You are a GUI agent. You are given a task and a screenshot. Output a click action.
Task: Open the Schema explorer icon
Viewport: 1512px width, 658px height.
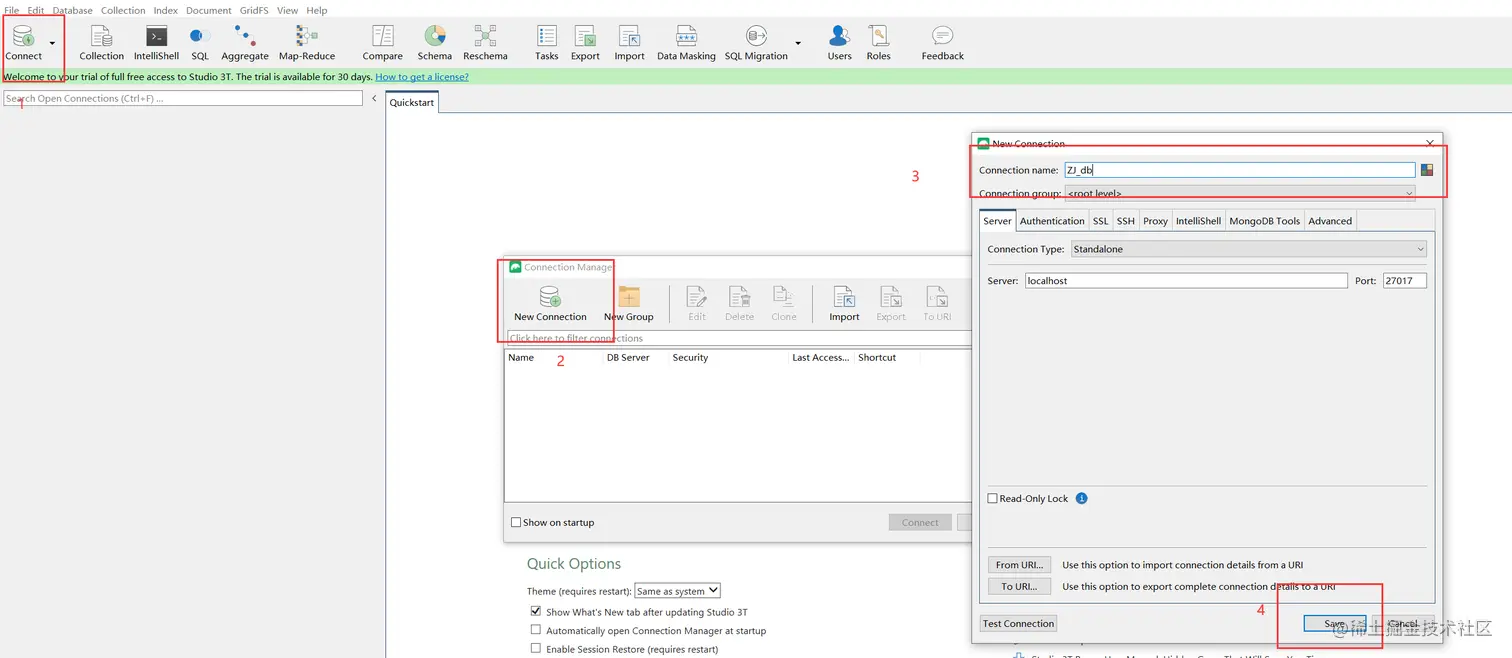pos(435,43)
